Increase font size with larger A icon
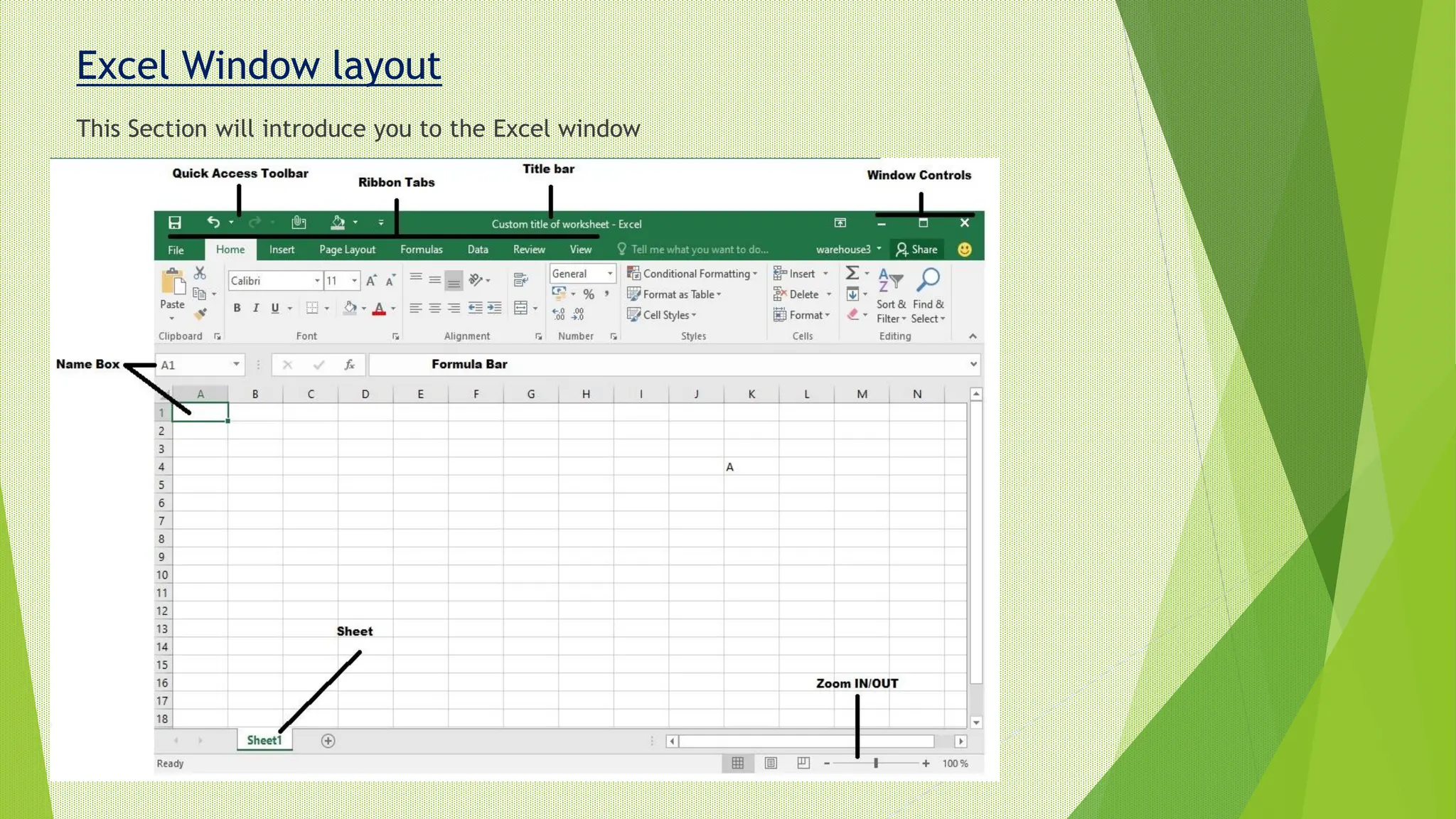1456x819 pixels. 371,281
